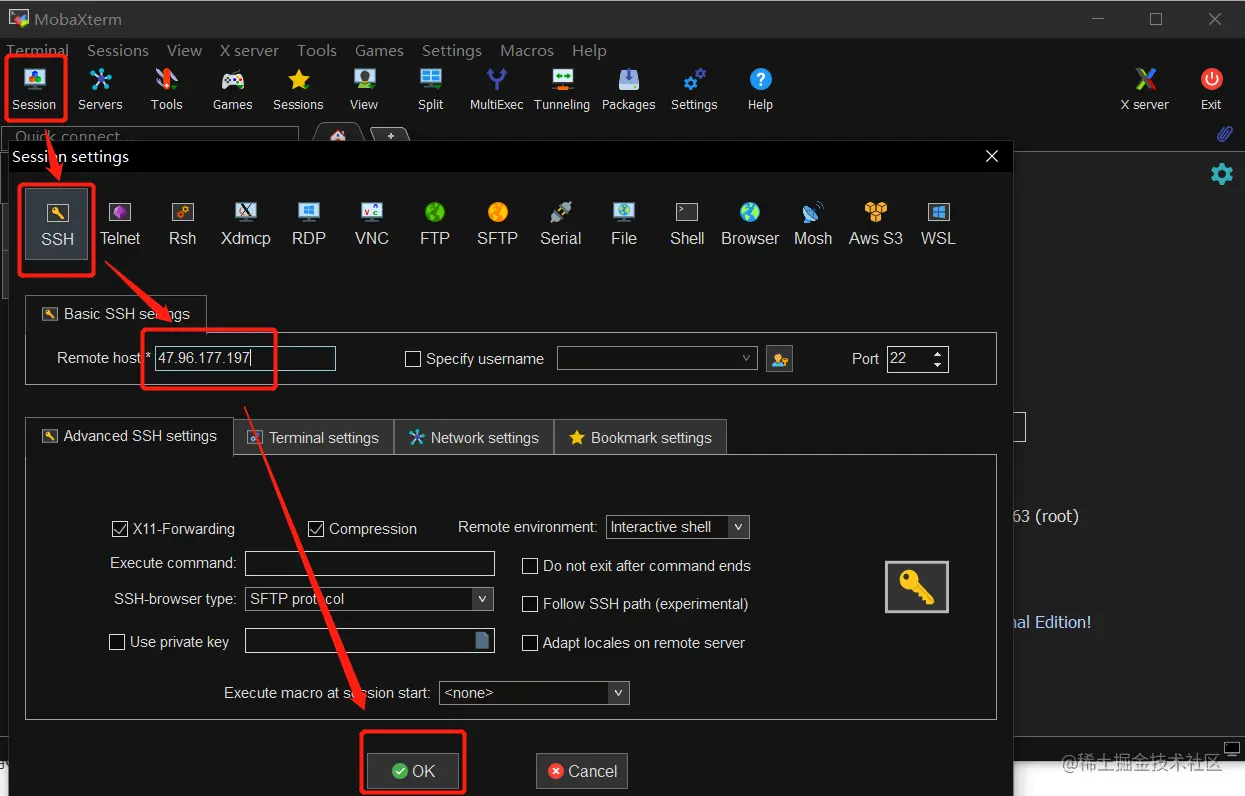The width and height of the screenshot is (1245, 796).
Task: Switch to the Terminal settings tab
Action: tap(314, 438)
